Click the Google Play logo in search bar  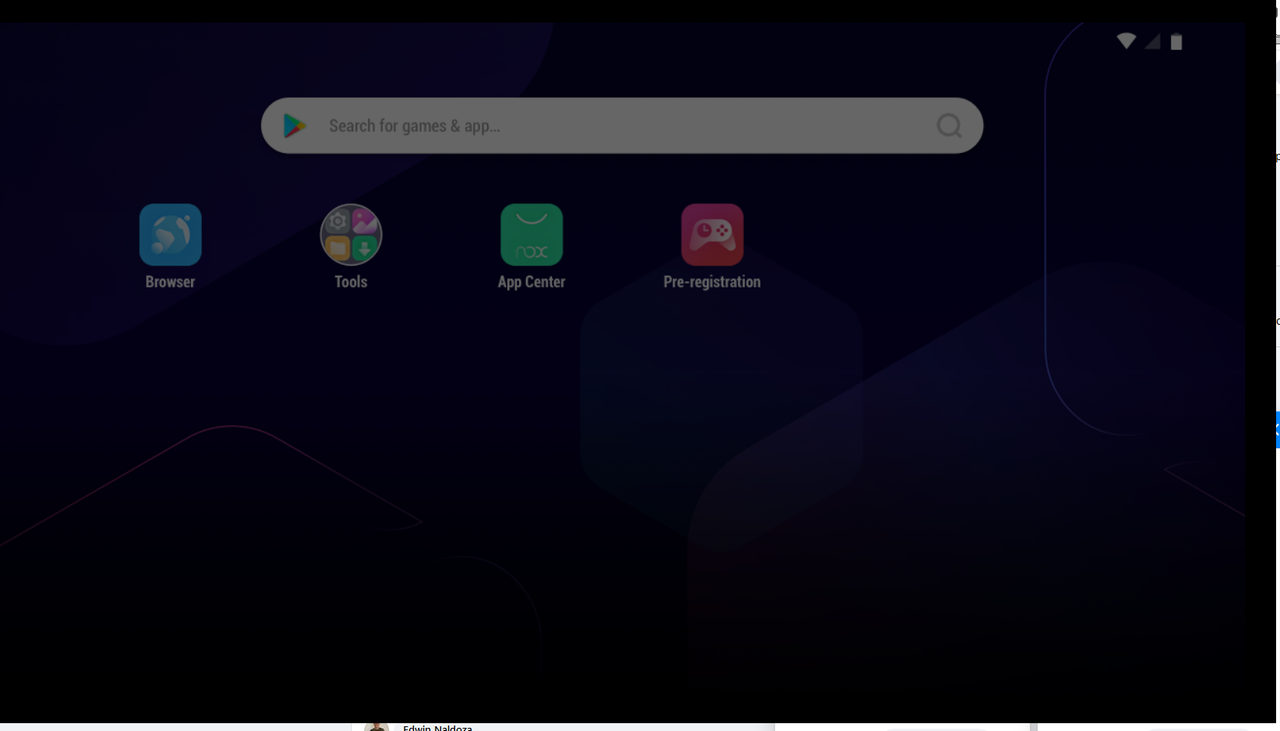click(295, 126)
